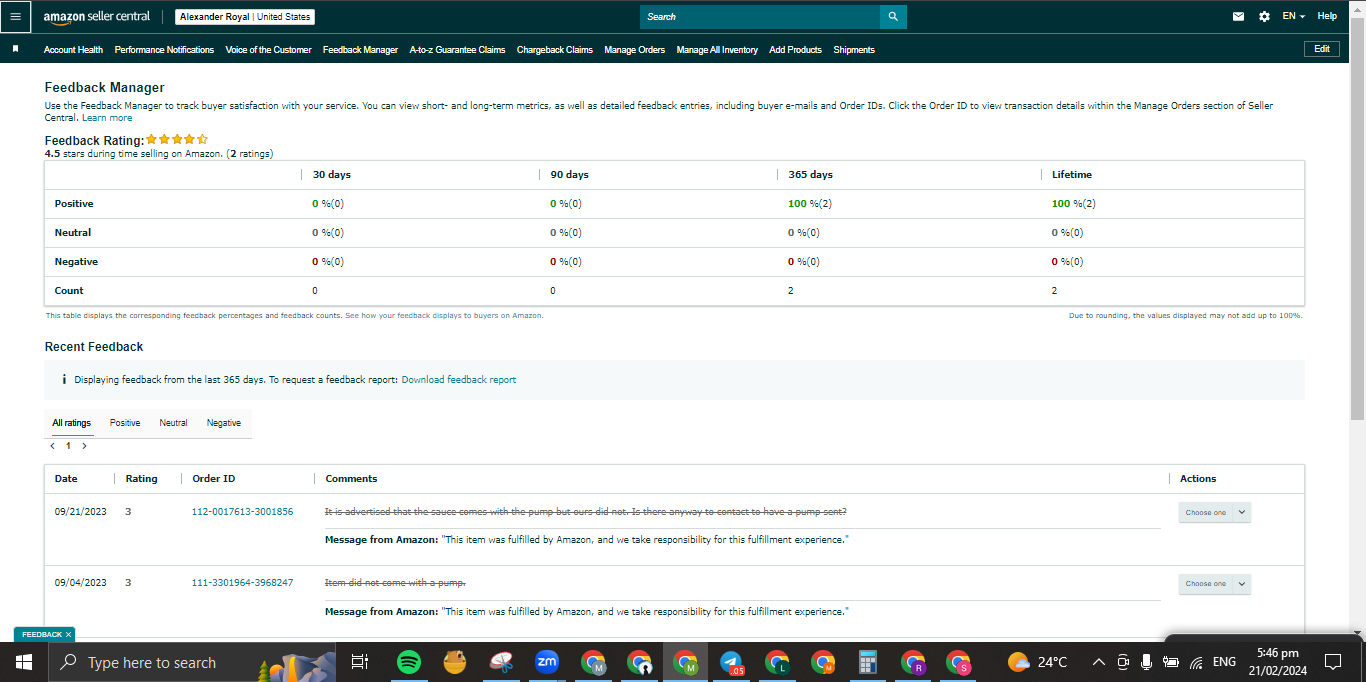1366x682 pixels.
Task: Open order 111-3301964-3968247
Action: click(242, 583)
